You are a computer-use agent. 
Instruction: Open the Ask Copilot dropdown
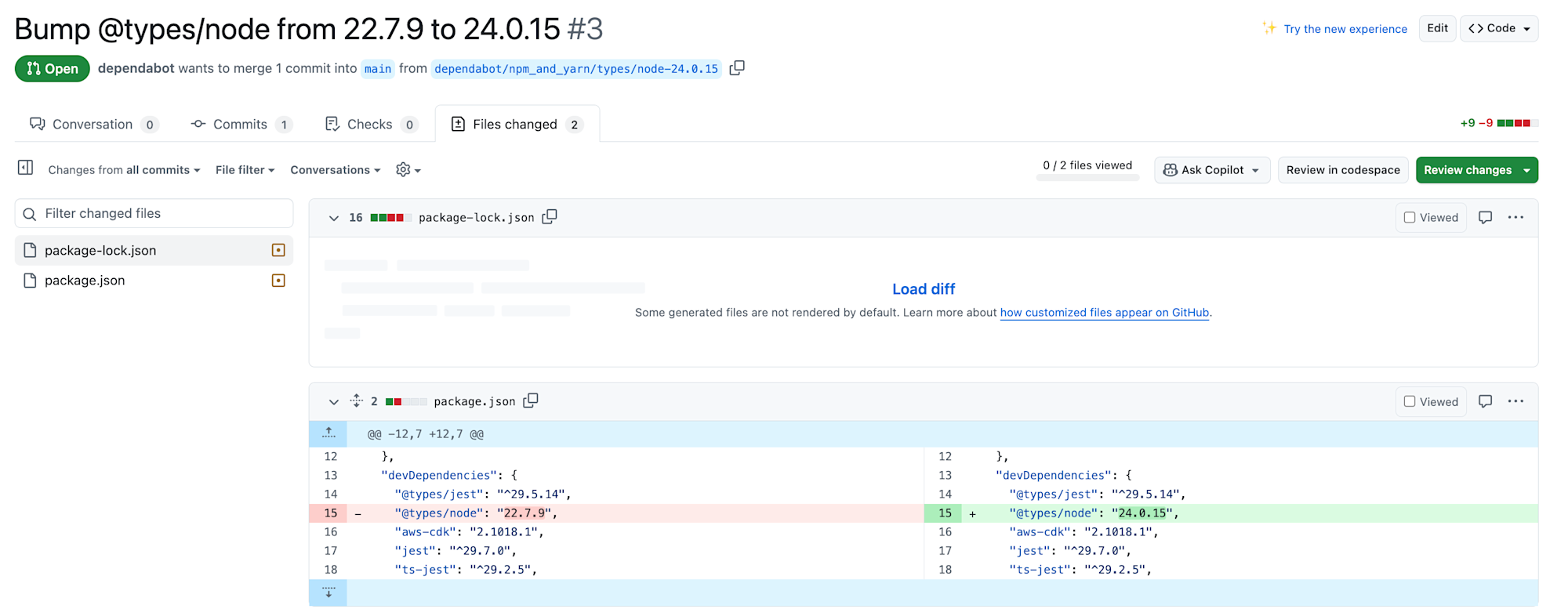click(1212, 170)
